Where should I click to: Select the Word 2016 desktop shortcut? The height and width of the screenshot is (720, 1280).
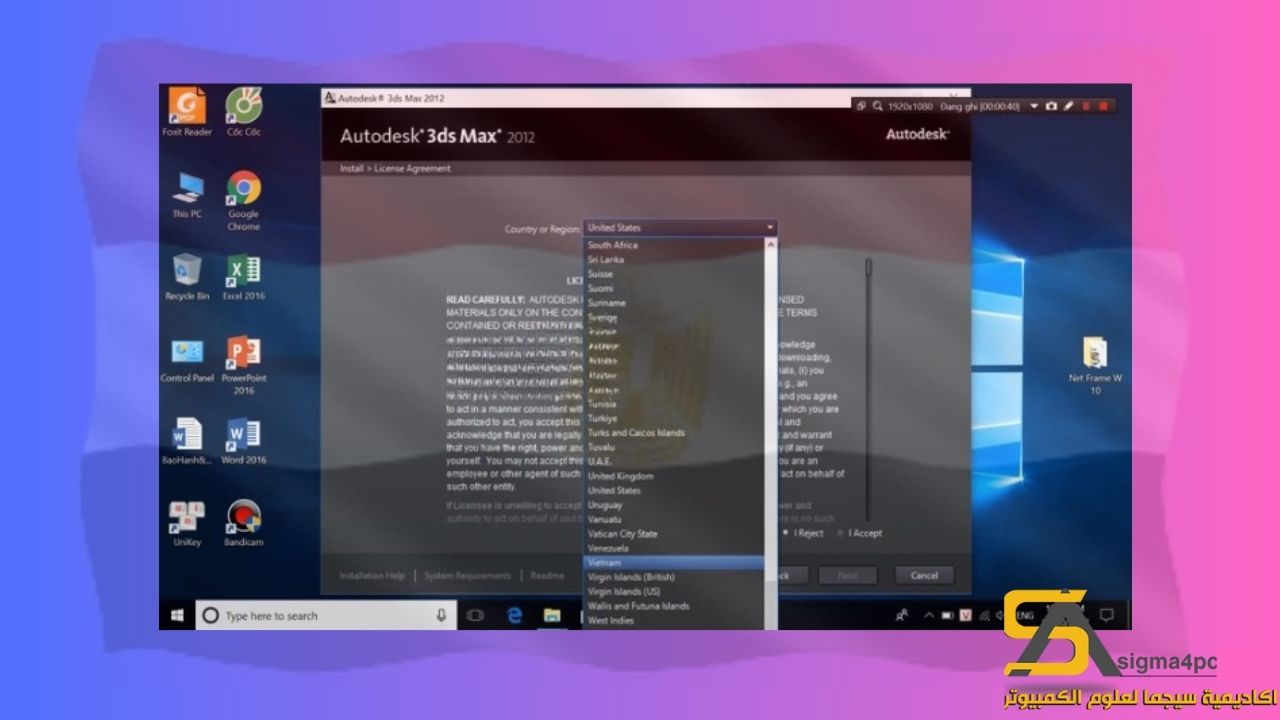tap(243, 441)
